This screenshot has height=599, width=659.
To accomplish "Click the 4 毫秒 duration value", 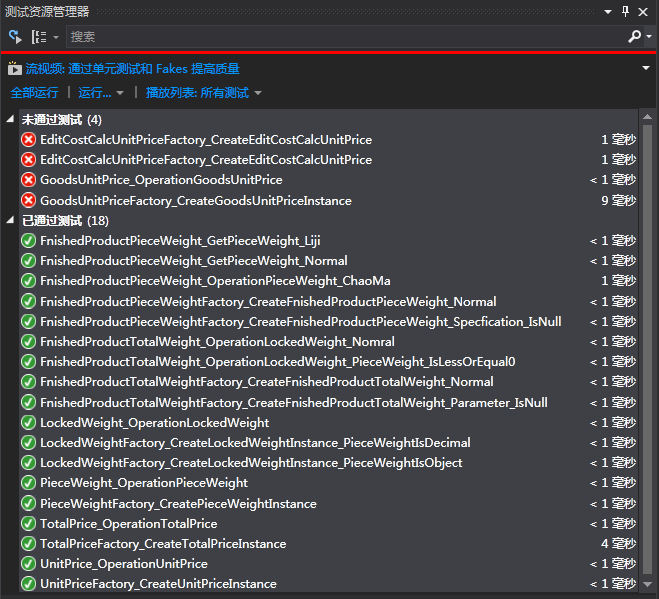I will [618, 544].
